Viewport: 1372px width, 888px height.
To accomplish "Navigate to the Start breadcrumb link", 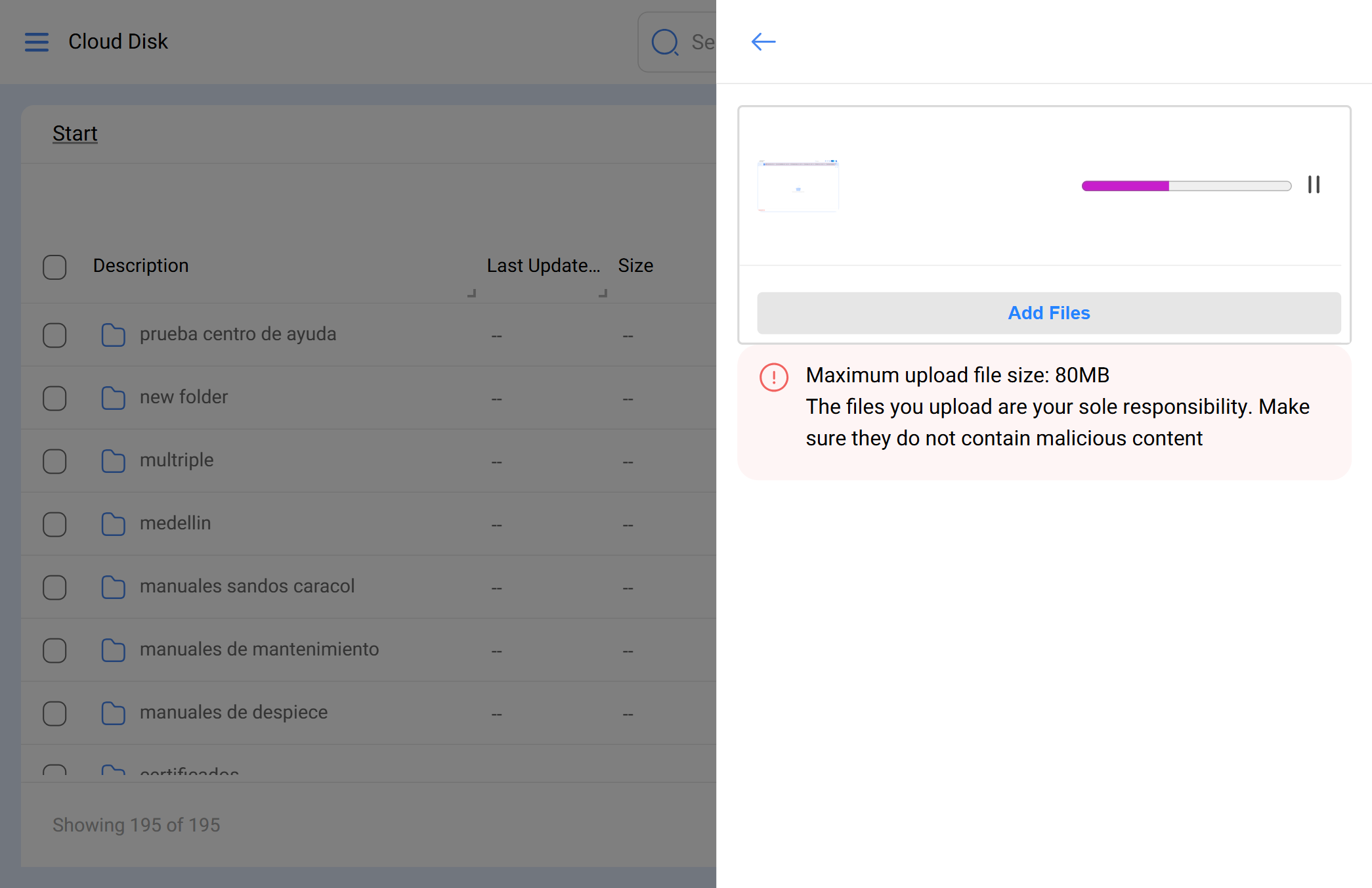I will coord(75,133).
